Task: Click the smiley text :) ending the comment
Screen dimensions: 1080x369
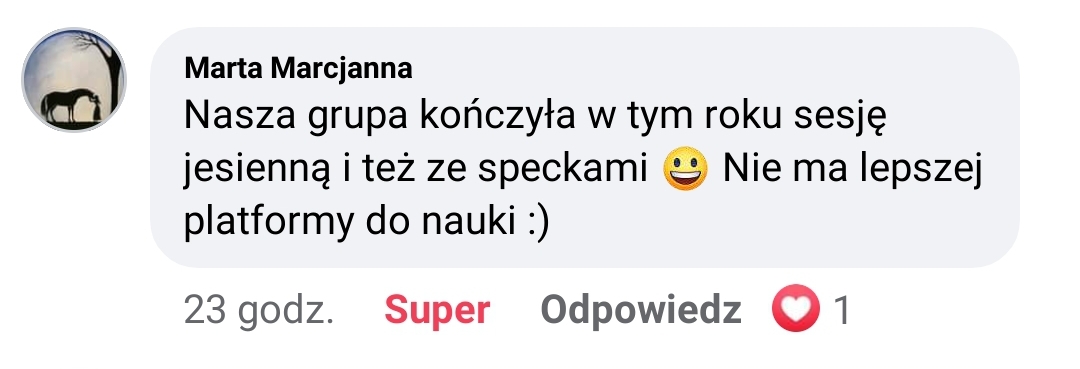Action: [539, 224]
